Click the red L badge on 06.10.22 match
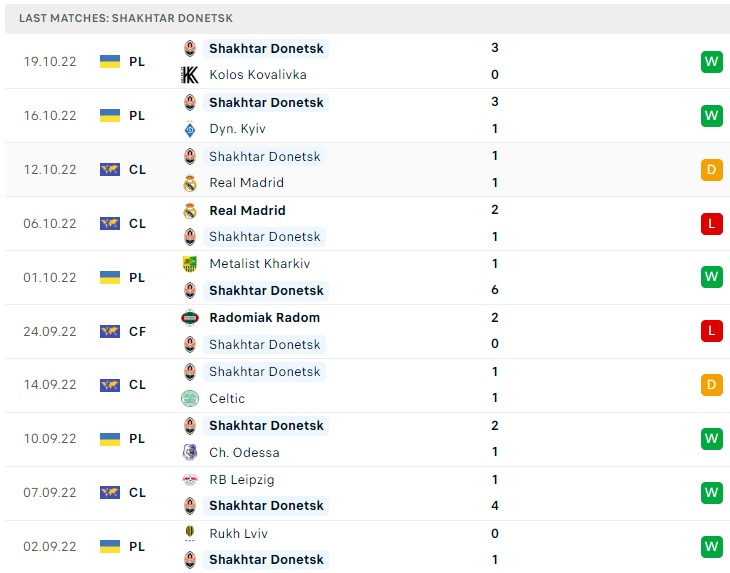The height and width of the screenshot is (573, 730). (711, 223)
